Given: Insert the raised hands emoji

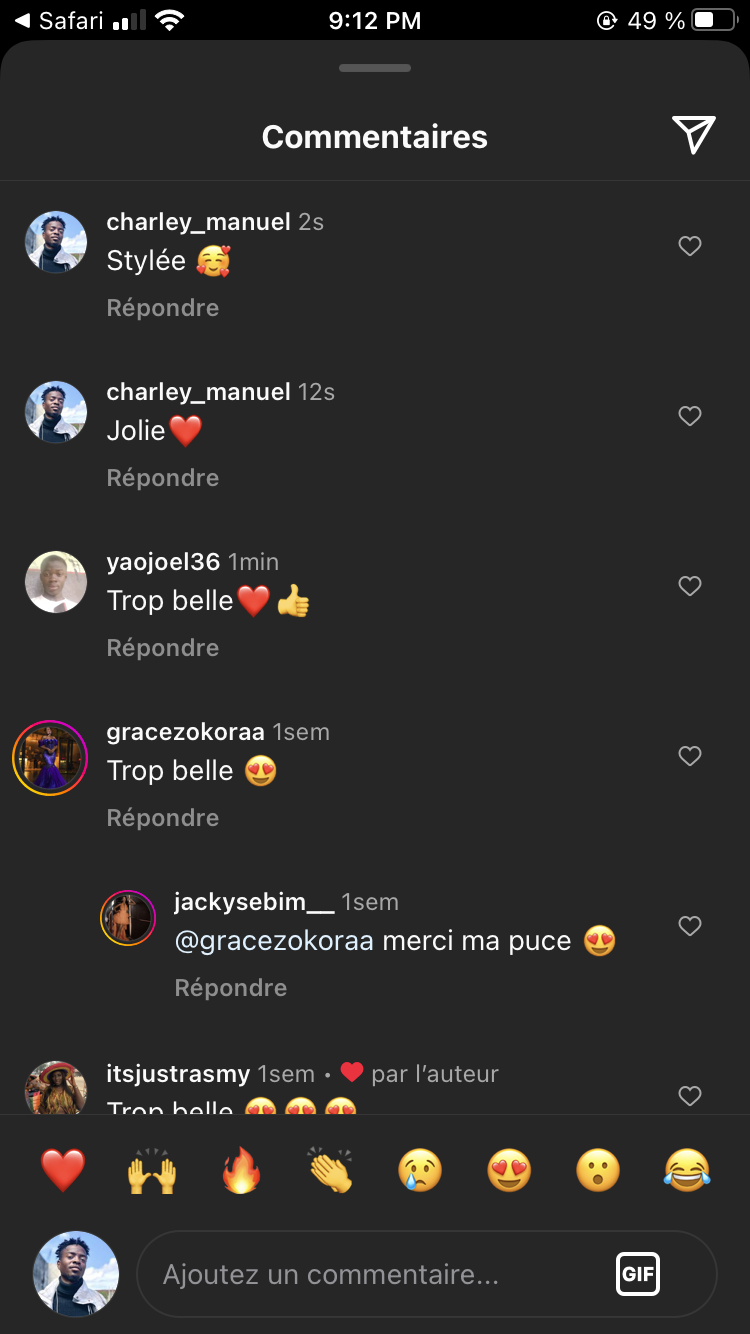Looking at the screenshot, I should click(152, 1170).
